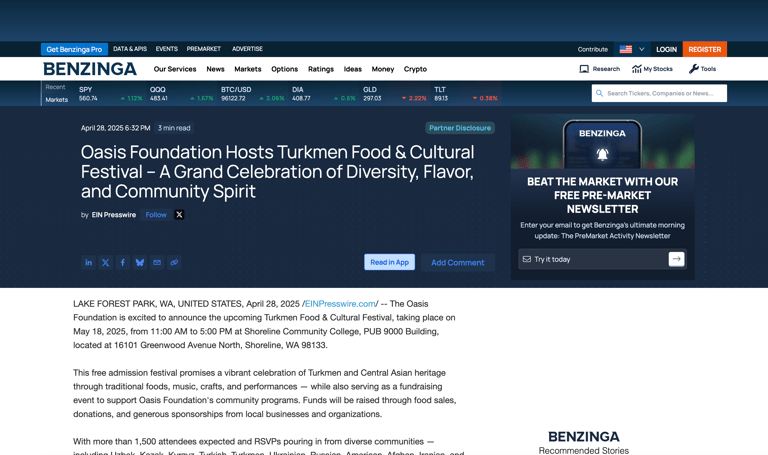This screenshot has width=768, height=455.
Task: Select the QQQ ticker
Action: coord(181,94)
